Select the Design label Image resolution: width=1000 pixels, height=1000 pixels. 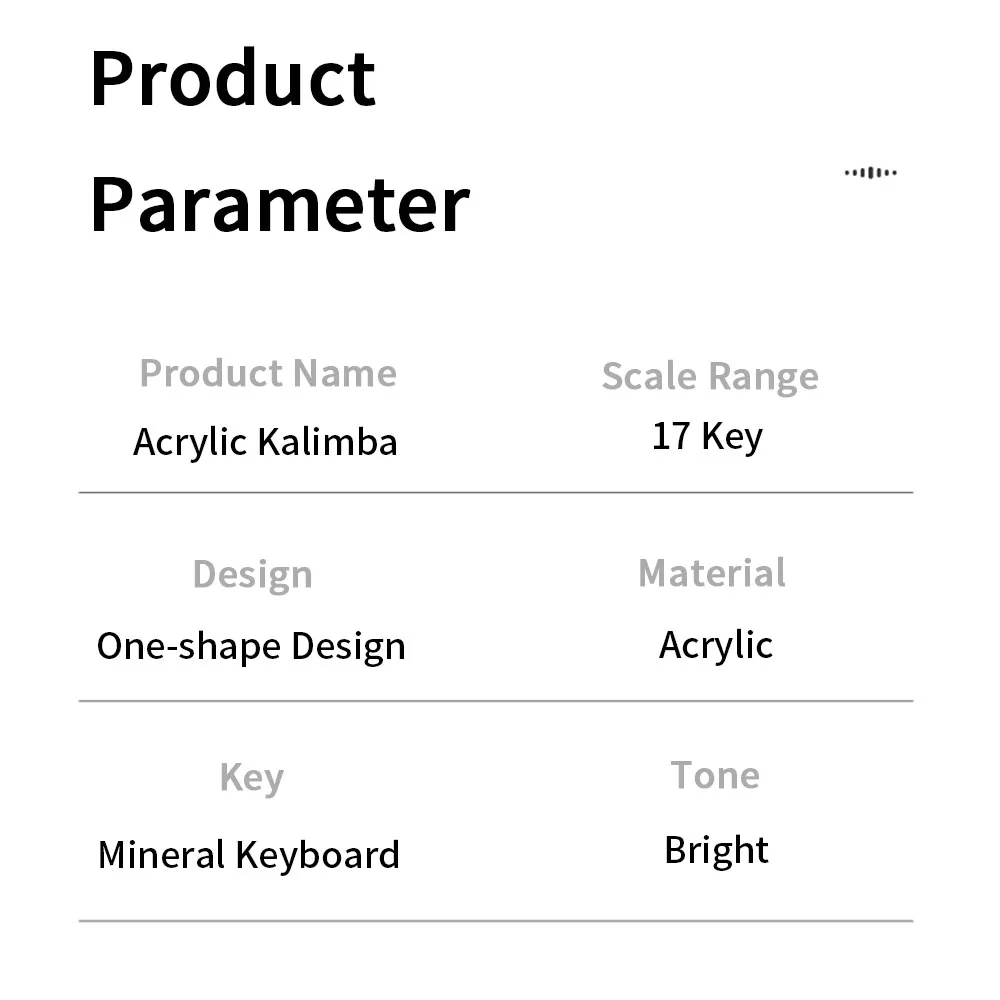(253, 575)
